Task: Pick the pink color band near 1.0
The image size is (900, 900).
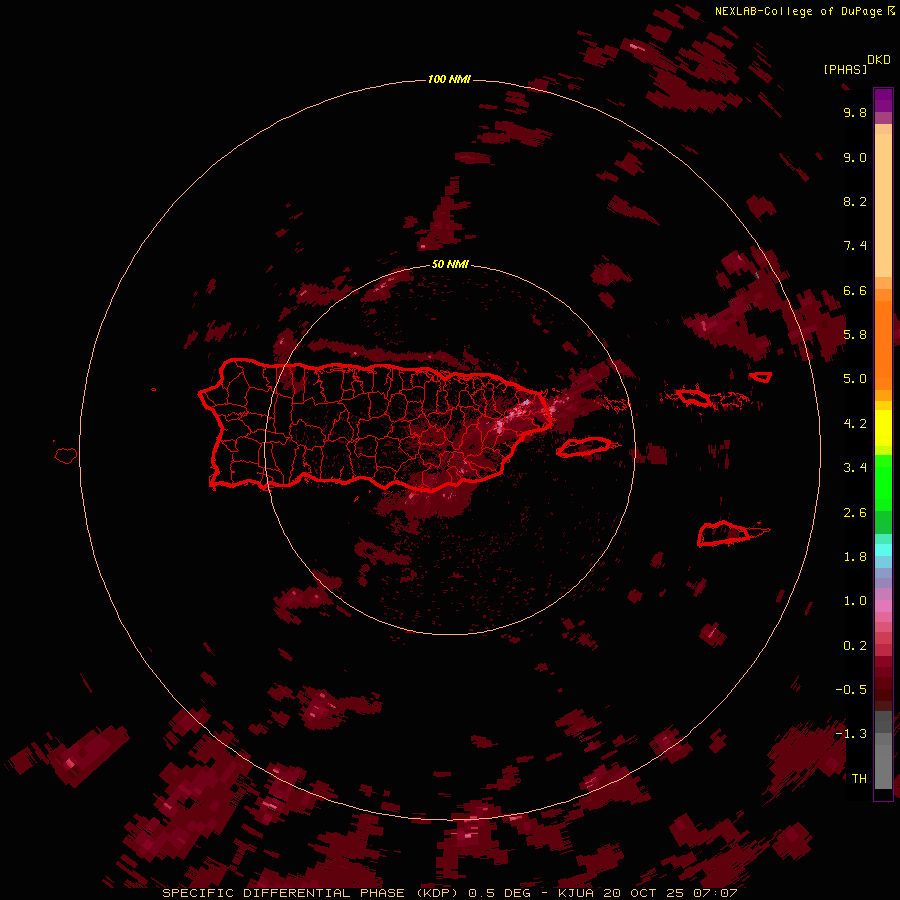Action: 883,606
